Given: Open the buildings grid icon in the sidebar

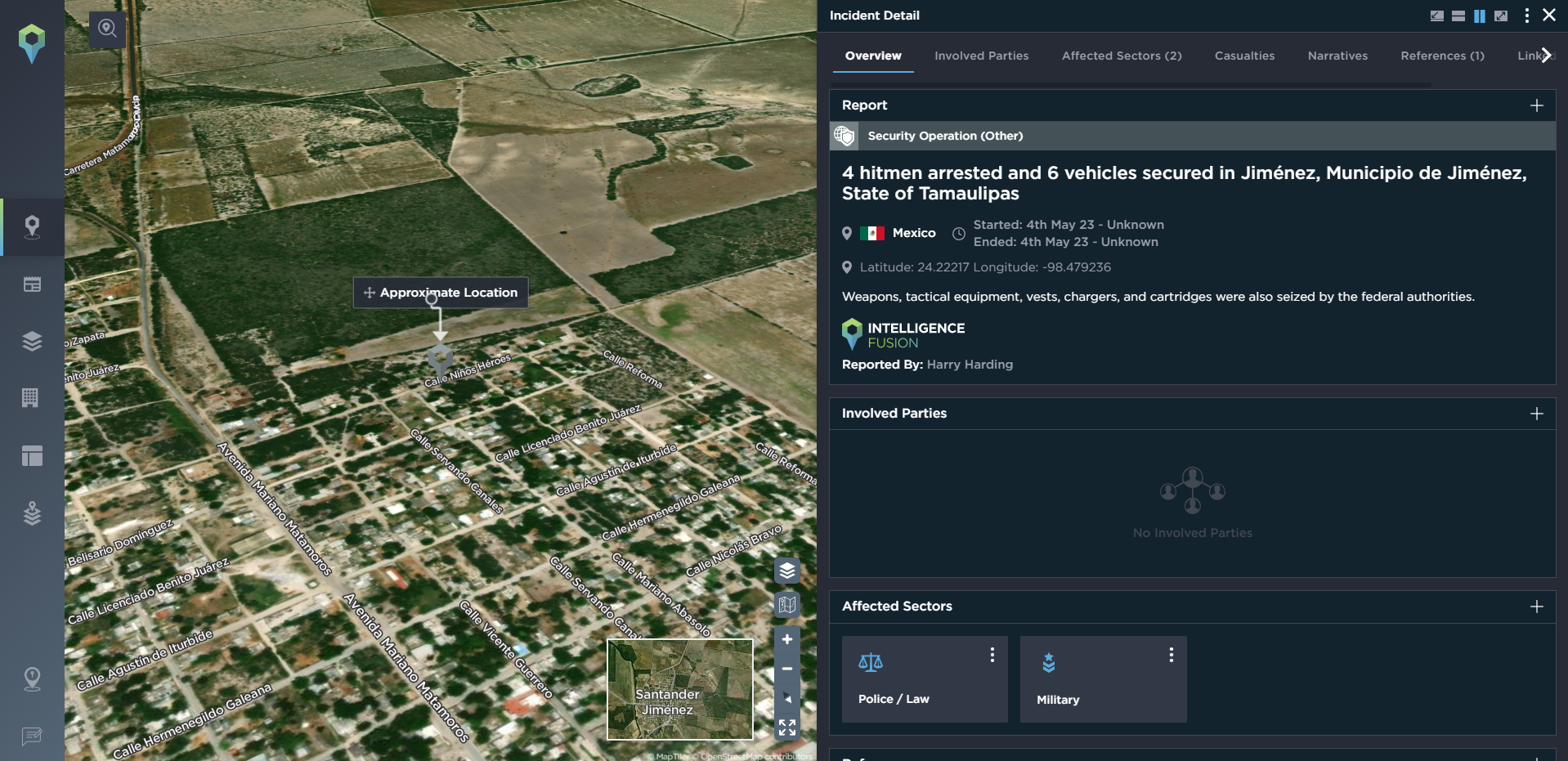Looking at the screenshot, I should (30, 398).
